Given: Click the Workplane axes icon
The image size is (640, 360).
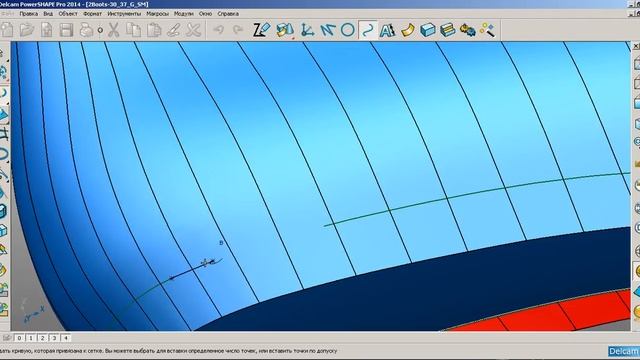Looking at the screenshot, I should click(307, 30).
